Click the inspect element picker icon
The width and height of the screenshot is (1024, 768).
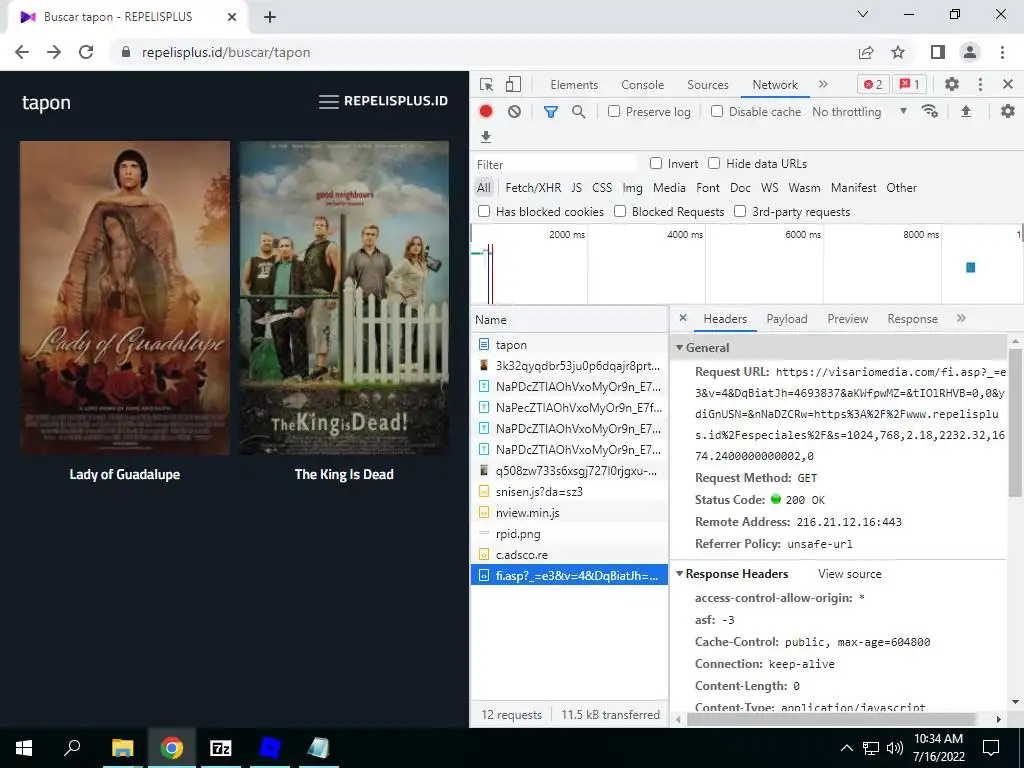pos(486,84)
